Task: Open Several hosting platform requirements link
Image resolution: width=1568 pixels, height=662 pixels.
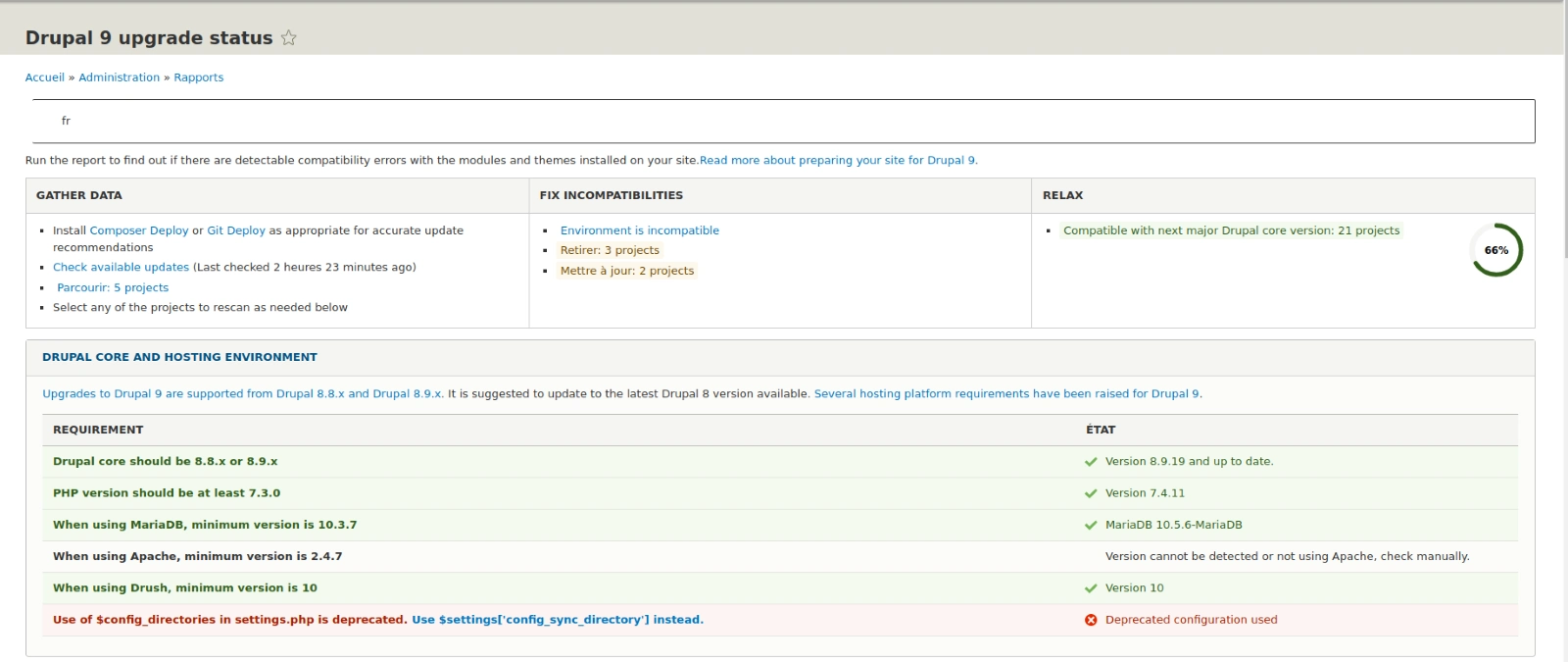Action: point(1006,393)
